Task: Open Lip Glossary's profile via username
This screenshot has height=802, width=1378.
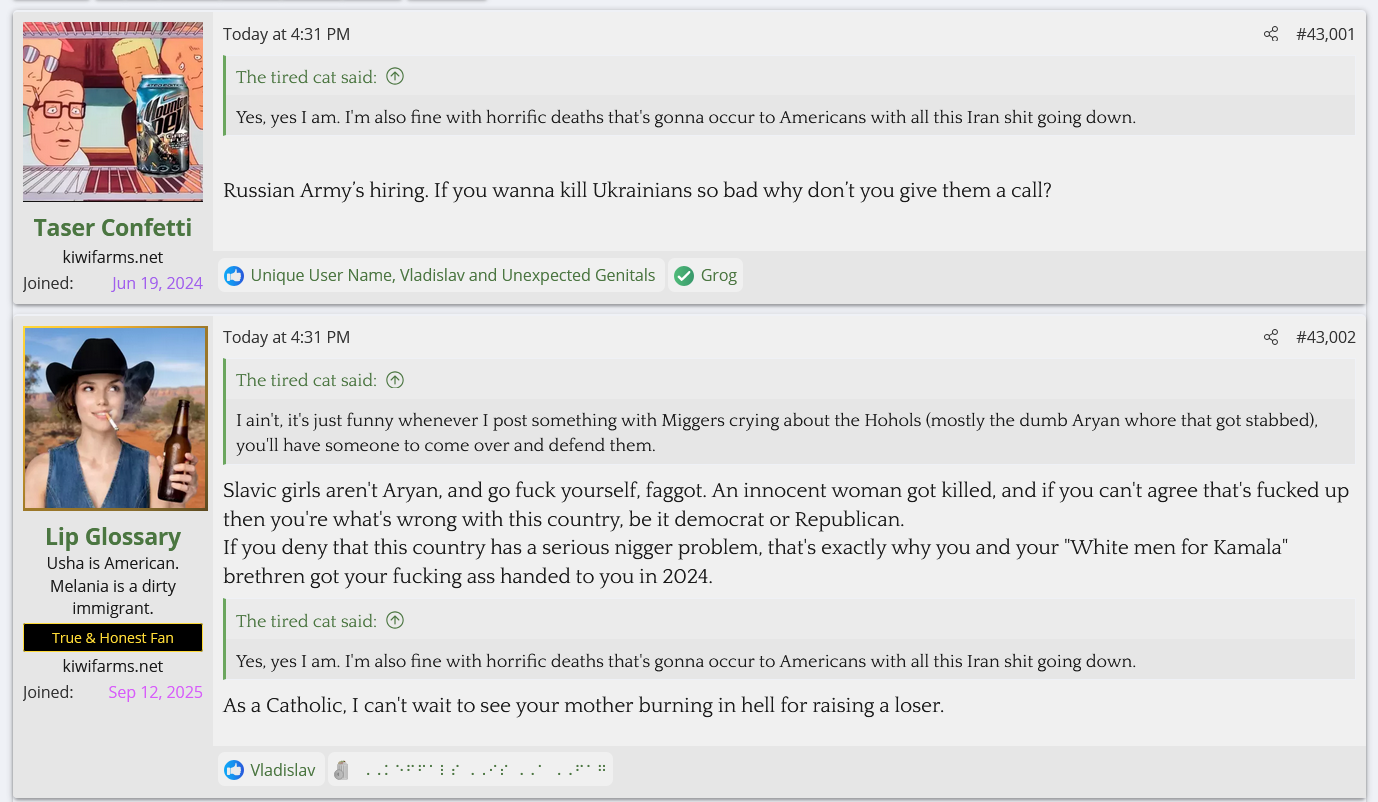Action: (113, 537)
